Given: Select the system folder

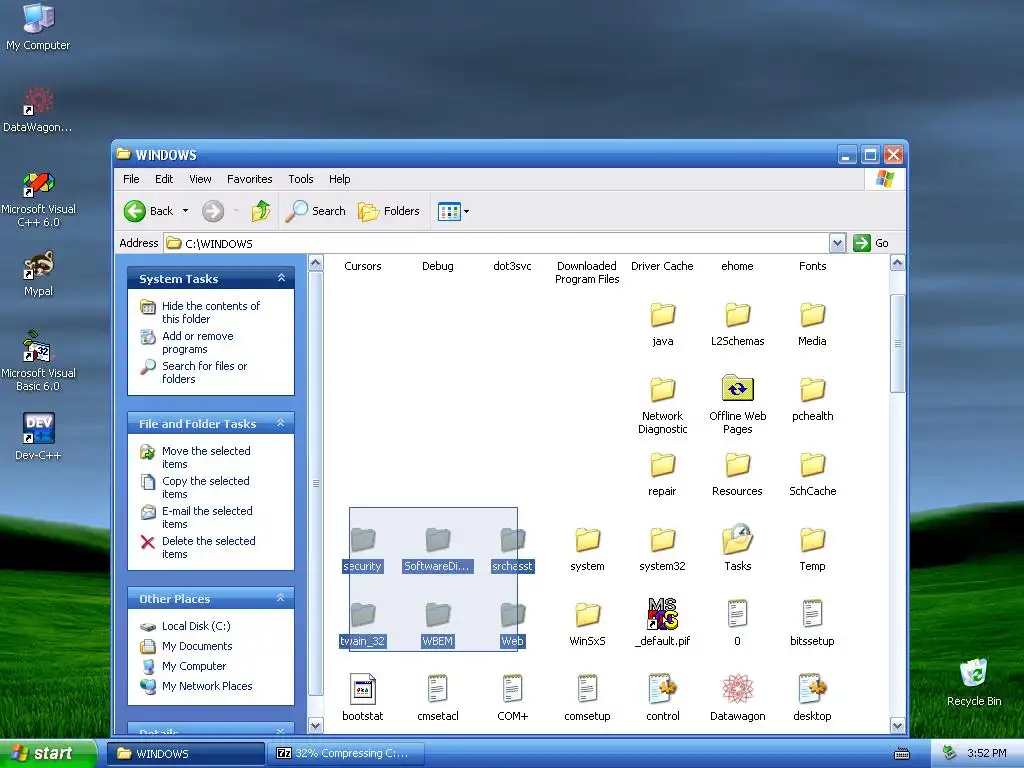Looking at the screenshot, I should pyautogui.click(x=587, y=541).
